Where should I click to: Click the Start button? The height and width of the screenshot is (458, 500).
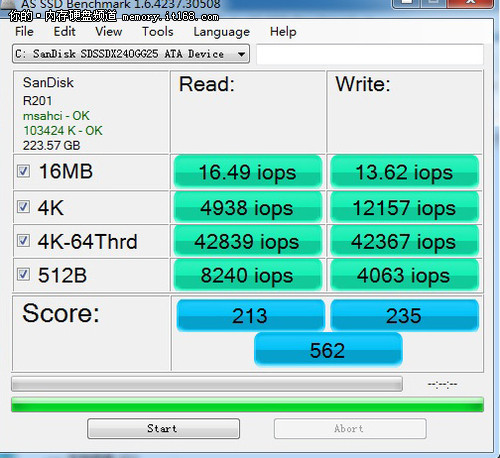click(x=163, y=428)
